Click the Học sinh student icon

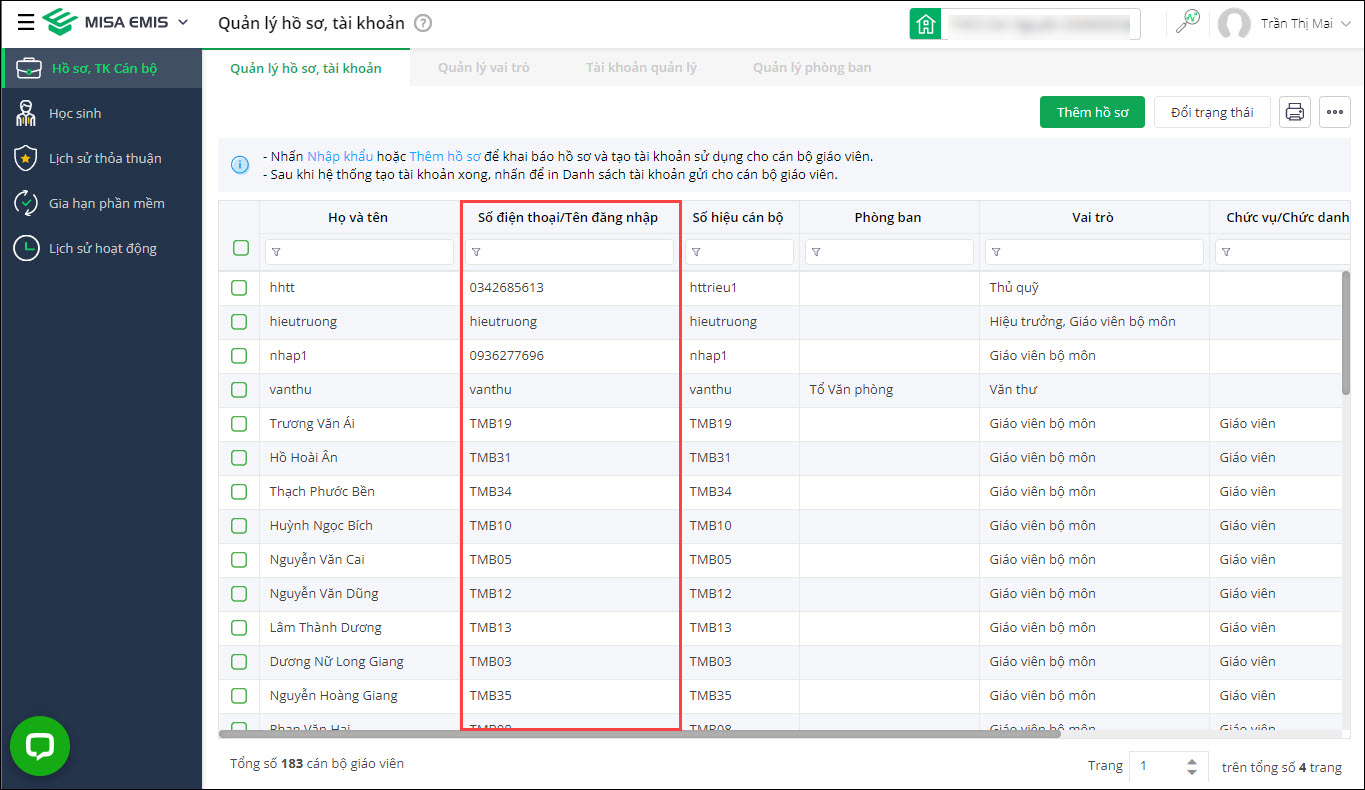[x=26, y=113]
